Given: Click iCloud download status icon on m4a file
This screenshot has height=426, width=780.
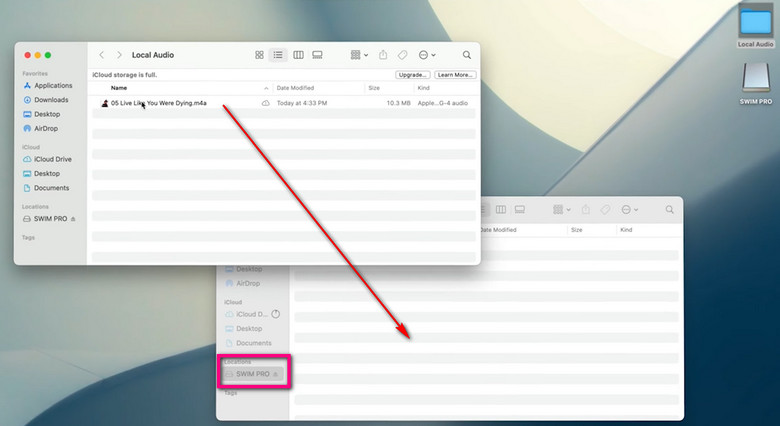Looking at the screenshot, I should (266, 103).
